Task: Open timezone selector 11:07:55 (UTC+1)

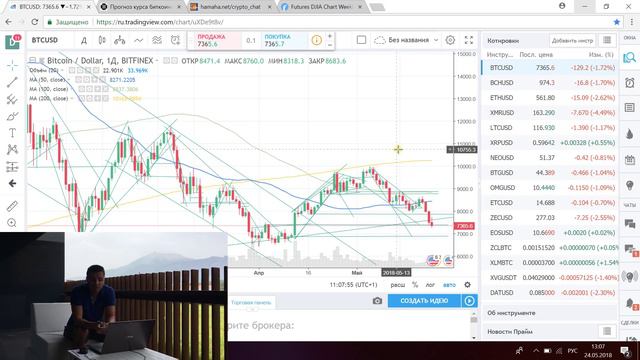Action: [353, 284]
